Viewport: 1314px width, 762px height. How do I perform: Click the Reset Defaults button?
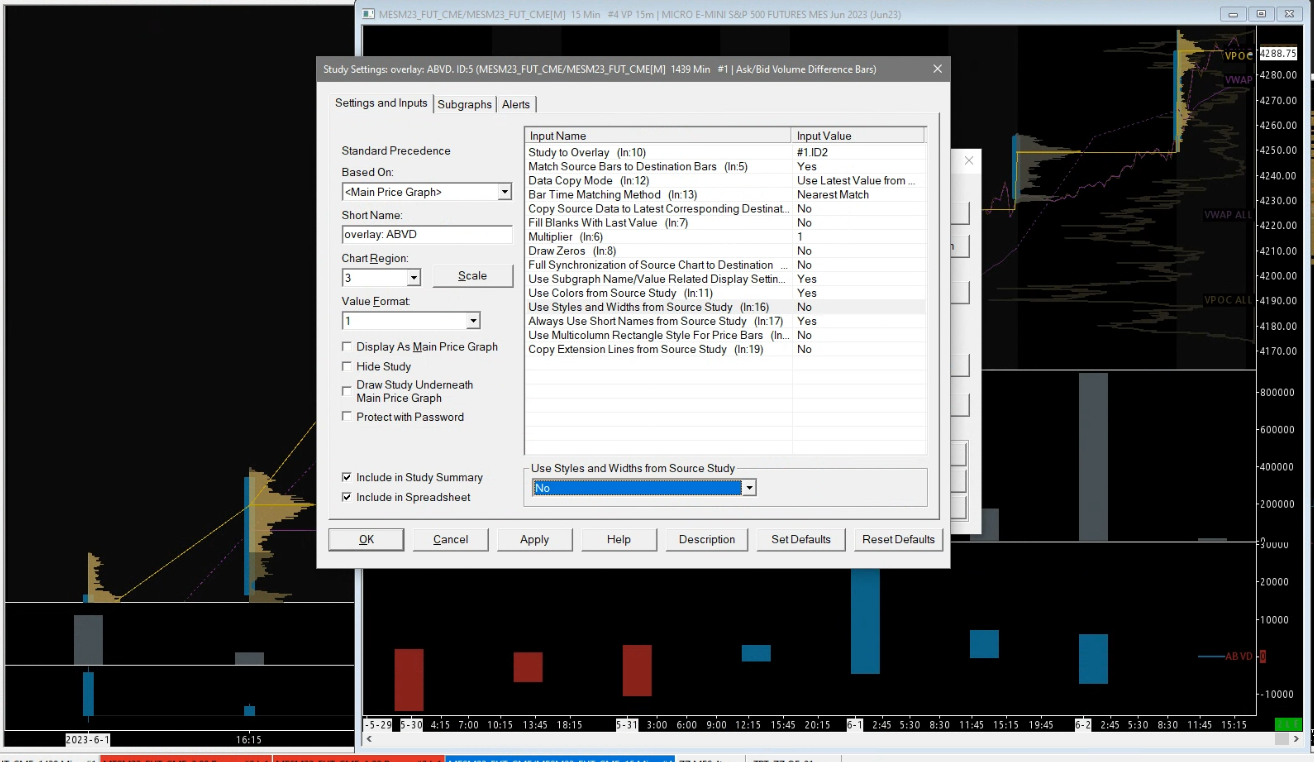pyautogui.click(x=898, y=539)
